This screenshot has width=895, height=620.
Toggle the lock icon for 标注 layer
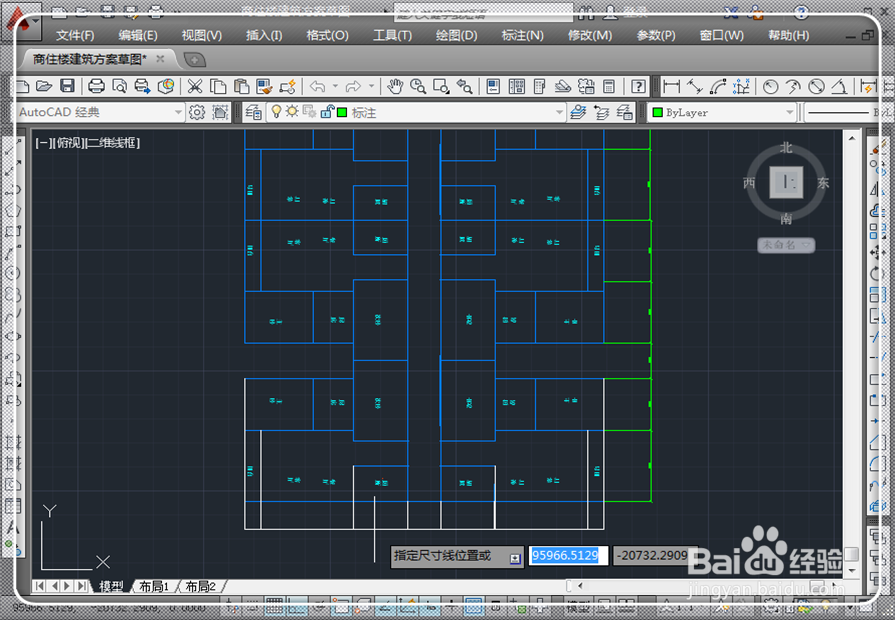click(326, 112)
